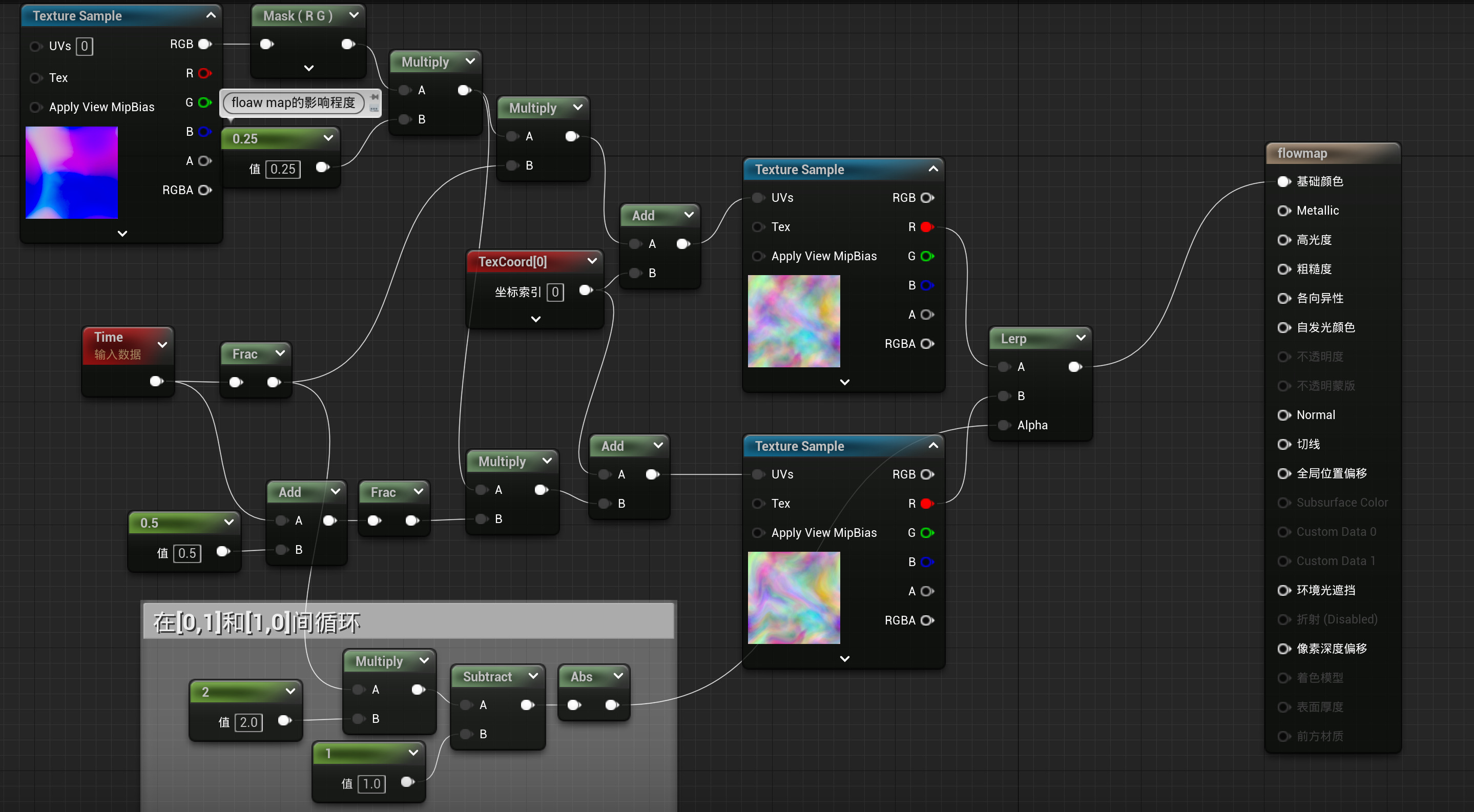1474x812 pixels.
Task: Expand Mask (R G) node dropdown arrow
Action: tap(354, 15)
